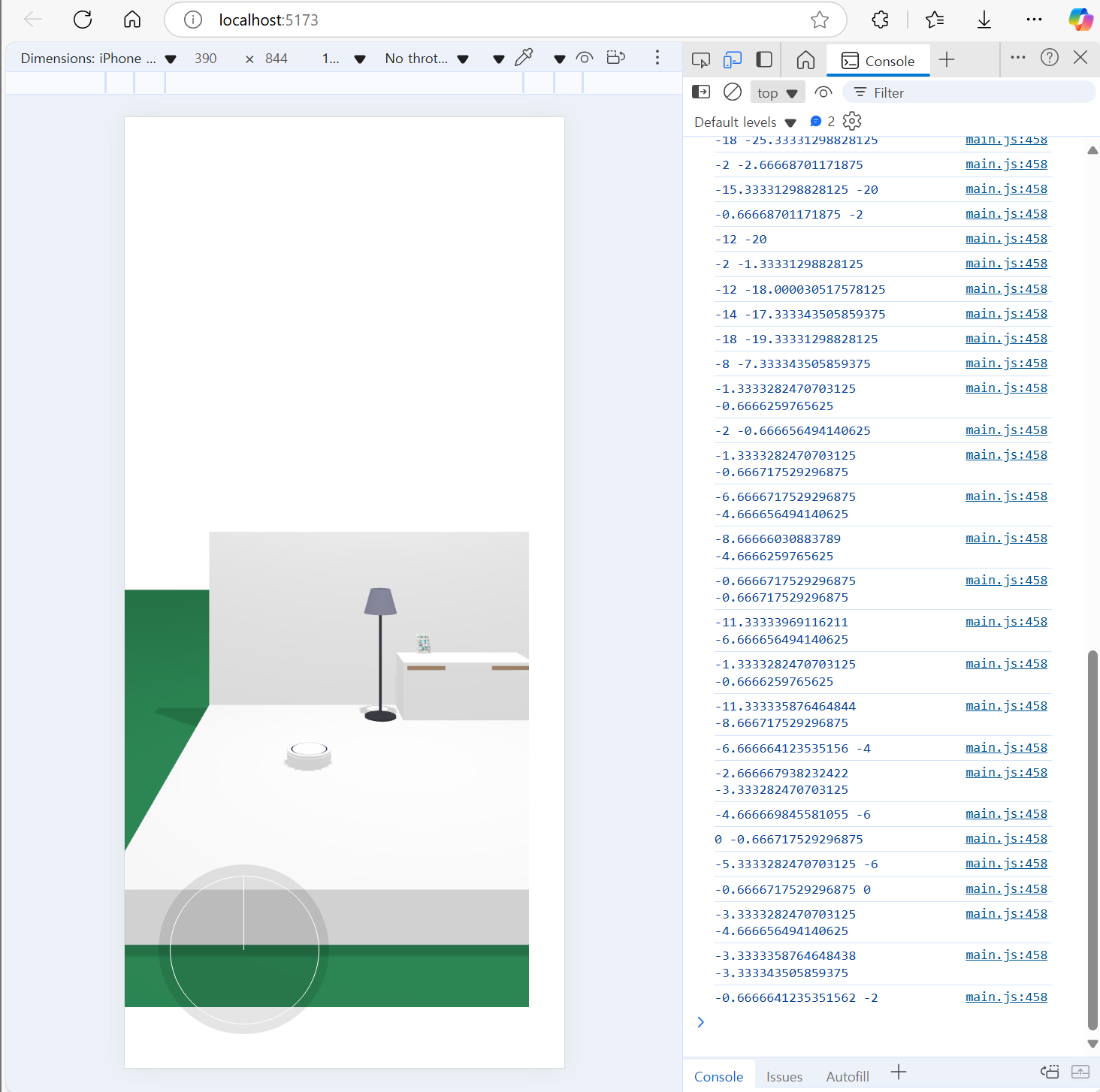Open browser settings and more menu
Viewport: 1100px width, 1092px height.
(x=1034, y=20)
